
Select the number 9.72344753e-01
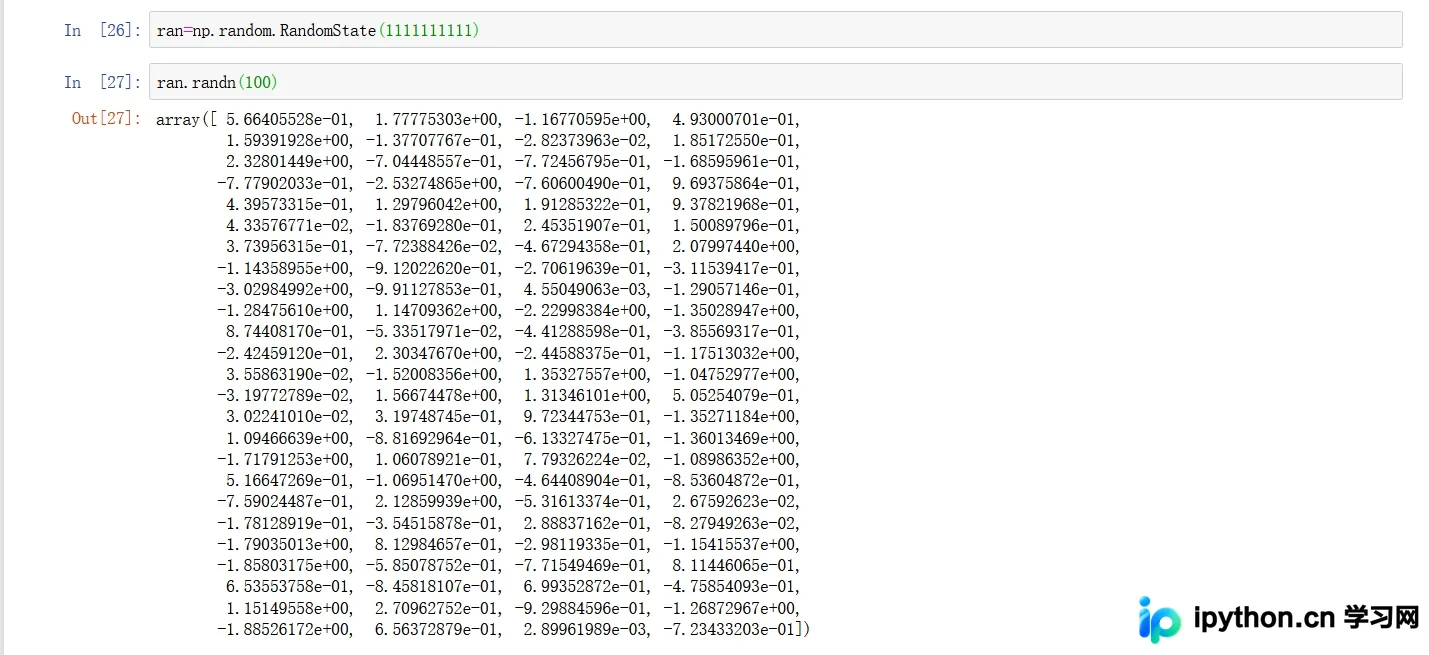click(587, 416)
